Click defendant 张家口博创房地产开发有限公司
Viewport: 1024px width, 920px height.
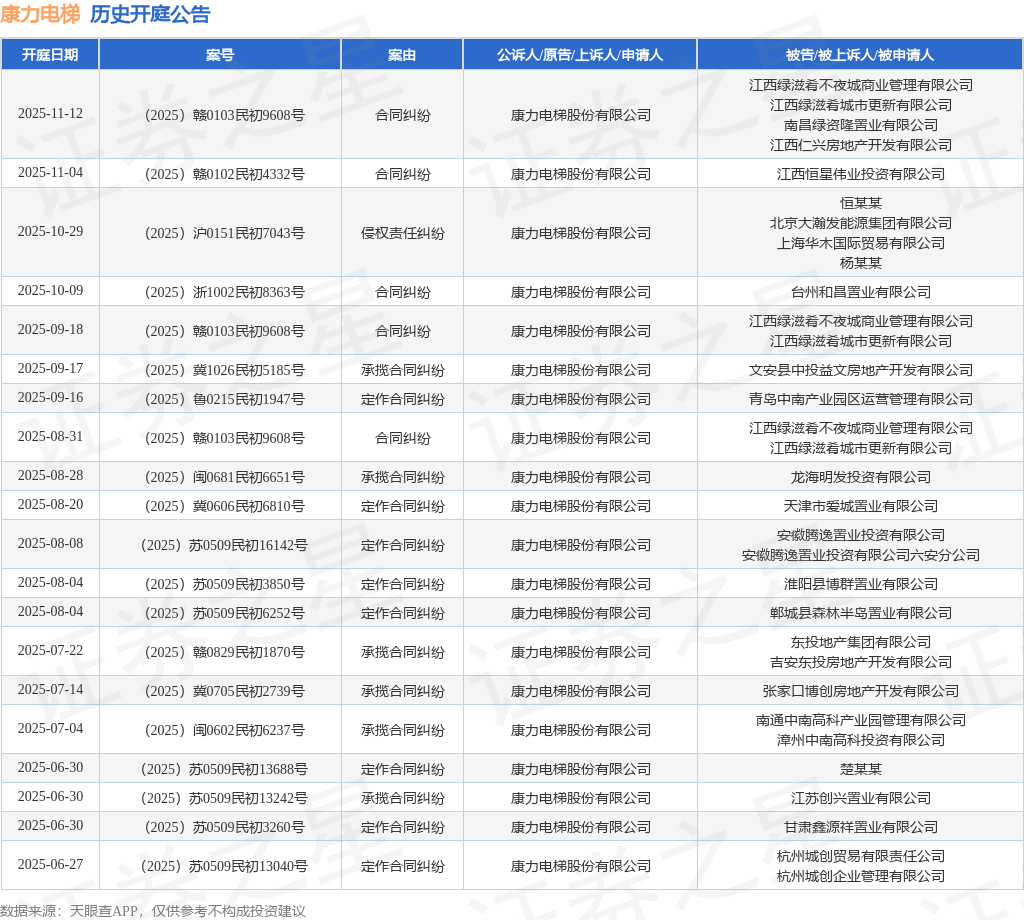pos(860,691)
